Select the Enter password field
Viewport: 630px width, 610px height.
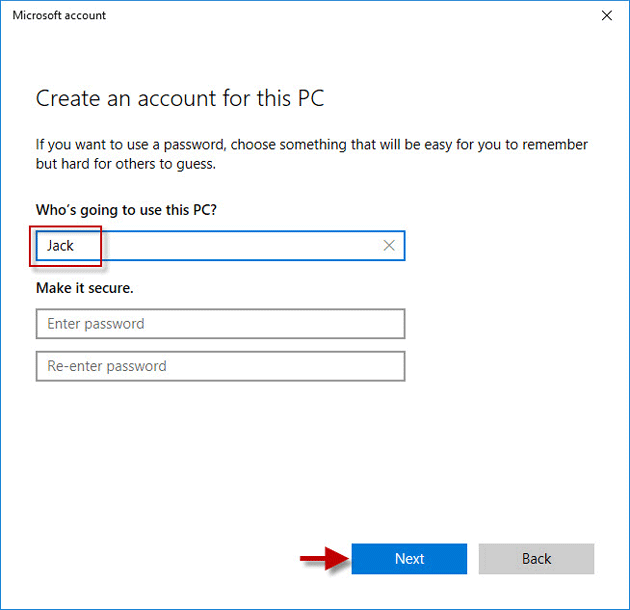pos(220,324)
